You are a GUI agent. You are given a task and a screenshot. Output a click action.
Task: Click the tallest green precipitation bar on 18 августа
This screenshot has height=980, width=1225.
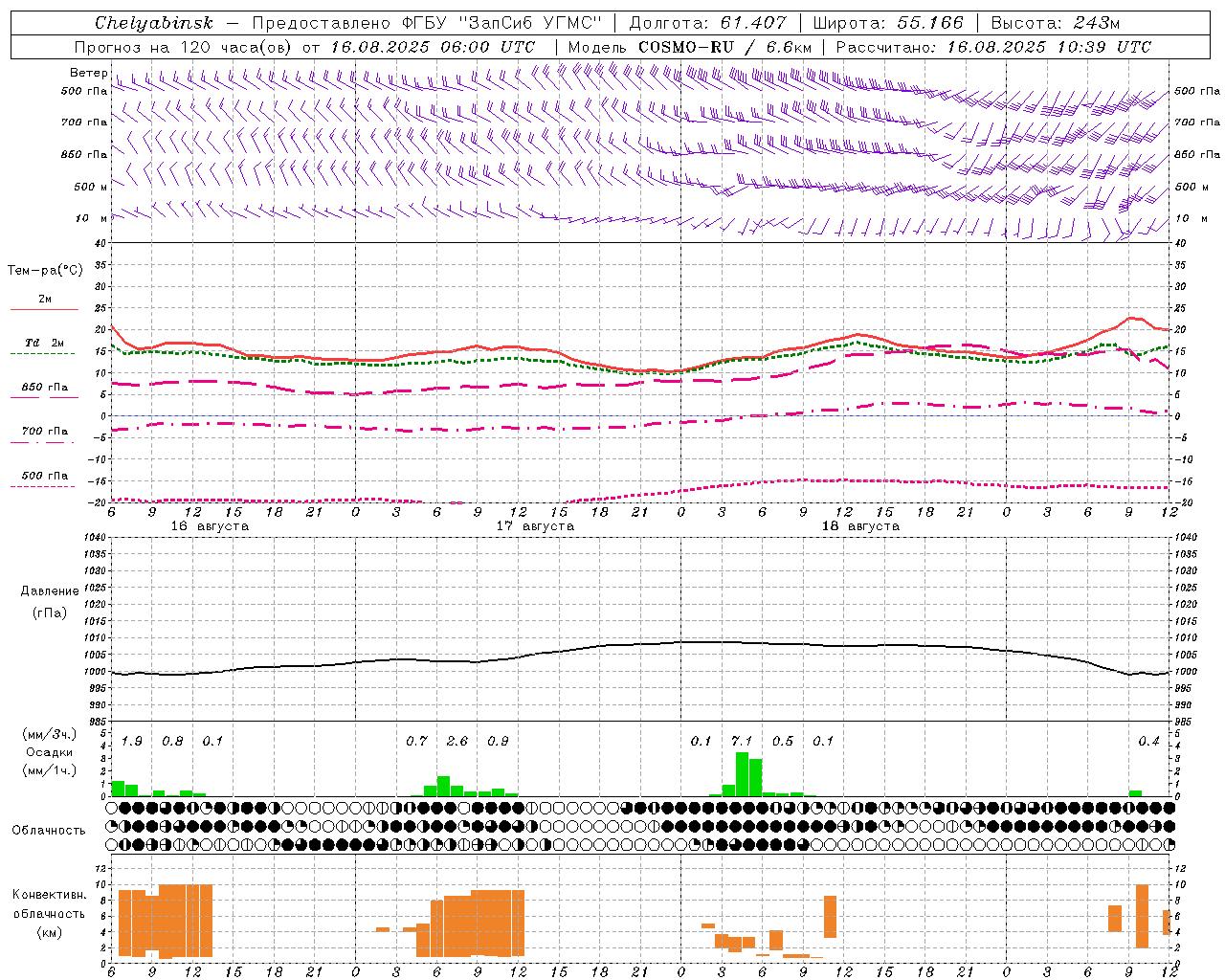coord(742,774)
